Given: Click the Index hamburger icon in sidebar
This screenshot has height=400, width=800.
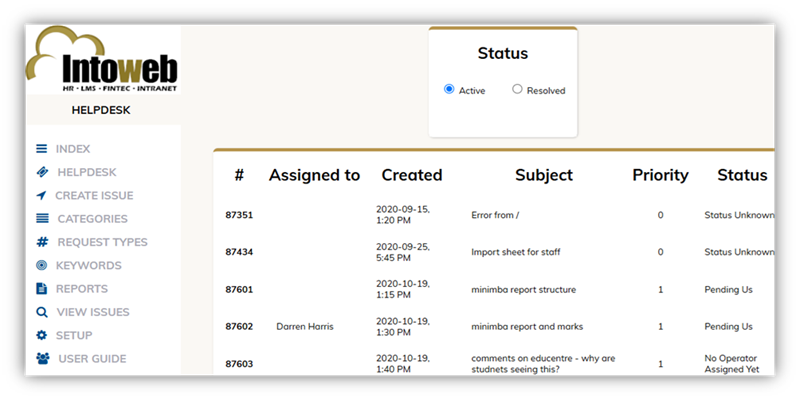Looking at the screenshot, I should [41, 149].
